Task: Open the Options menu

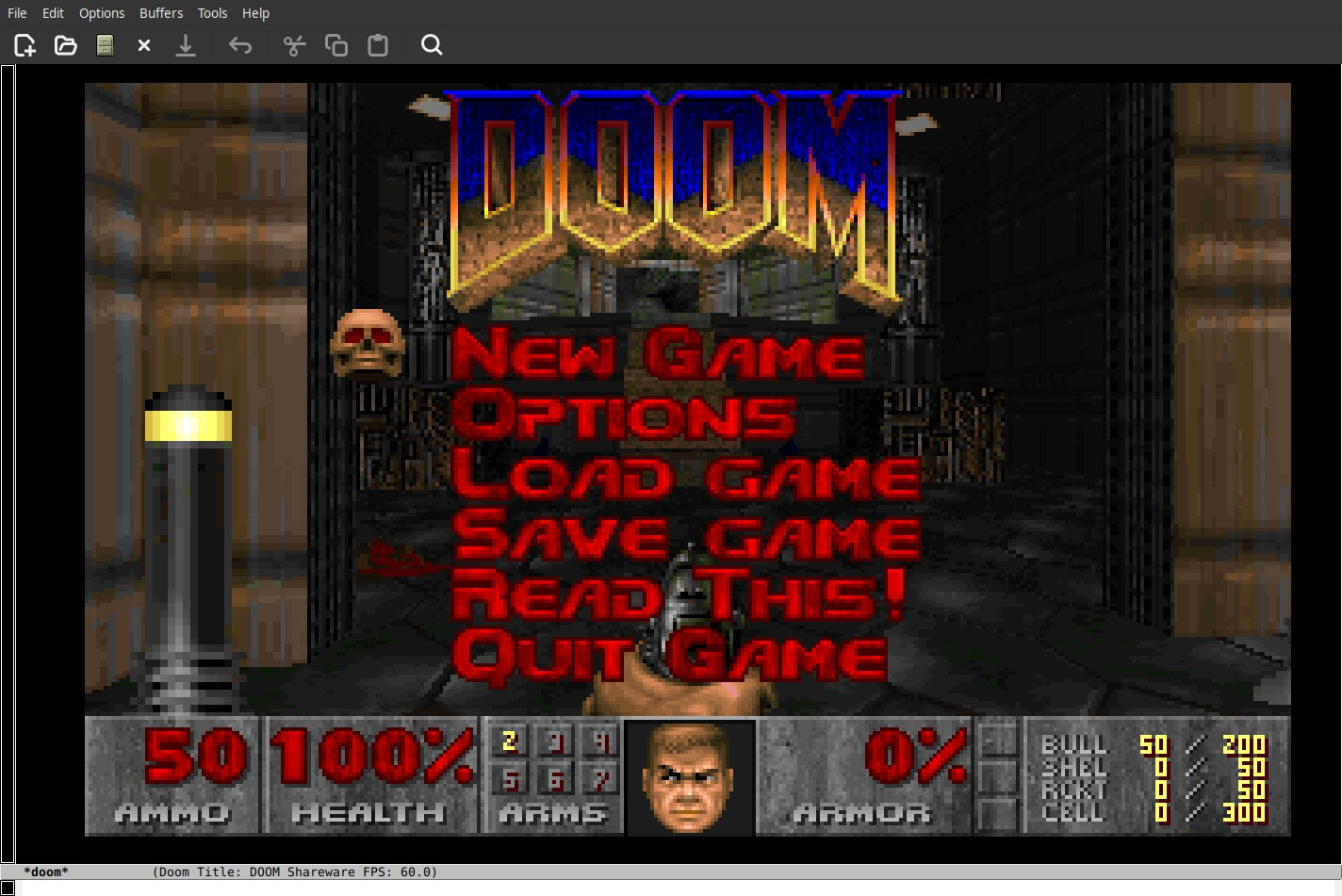Action: tap(102, 13)
